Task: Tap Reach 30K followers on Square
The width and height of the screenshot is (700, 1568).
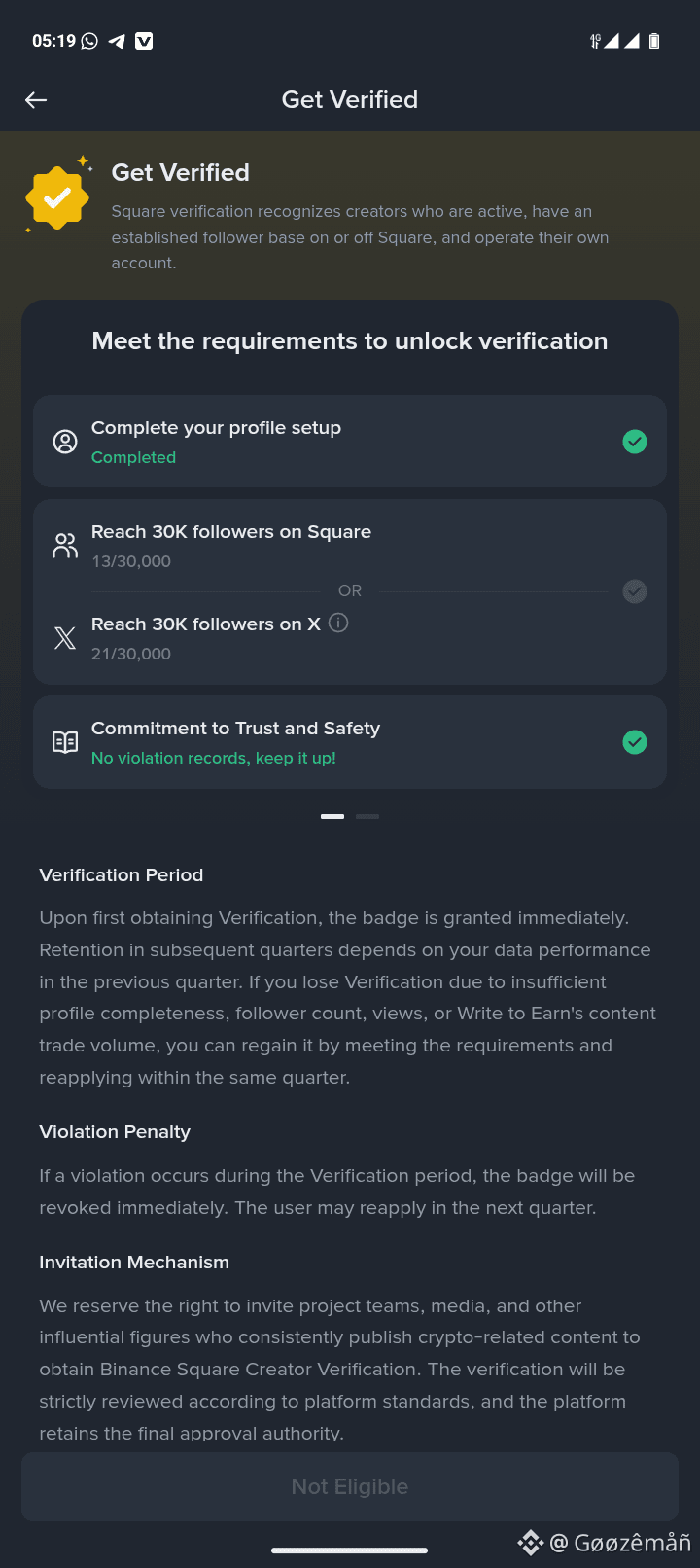Action: tap(231, 532)
